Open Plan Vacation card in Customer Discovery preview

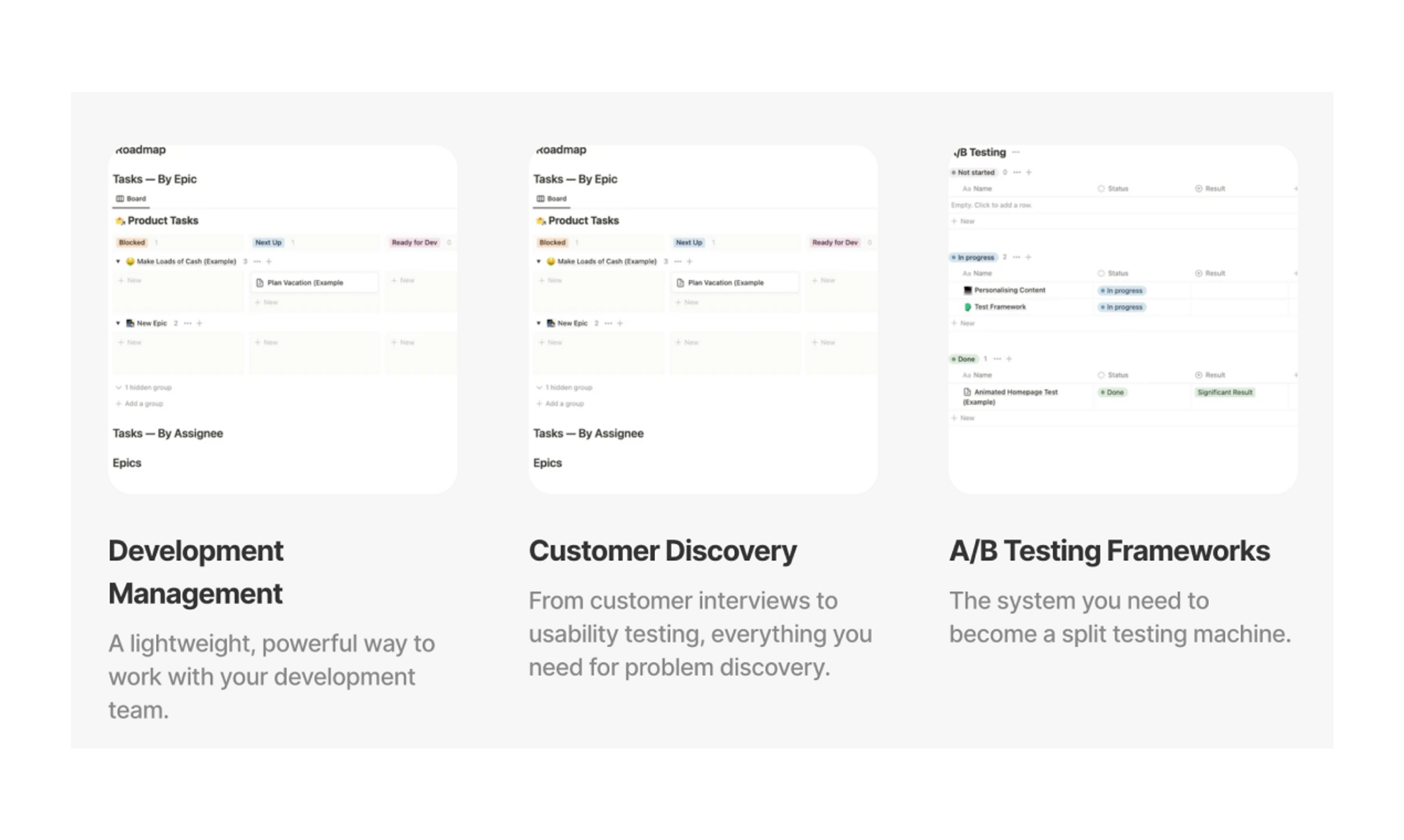point(734,283)
